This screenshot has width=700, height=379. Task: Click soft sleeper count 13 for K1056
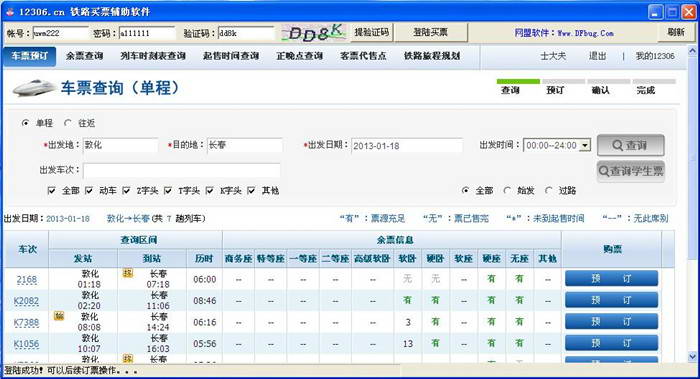(x=408, y=344)
